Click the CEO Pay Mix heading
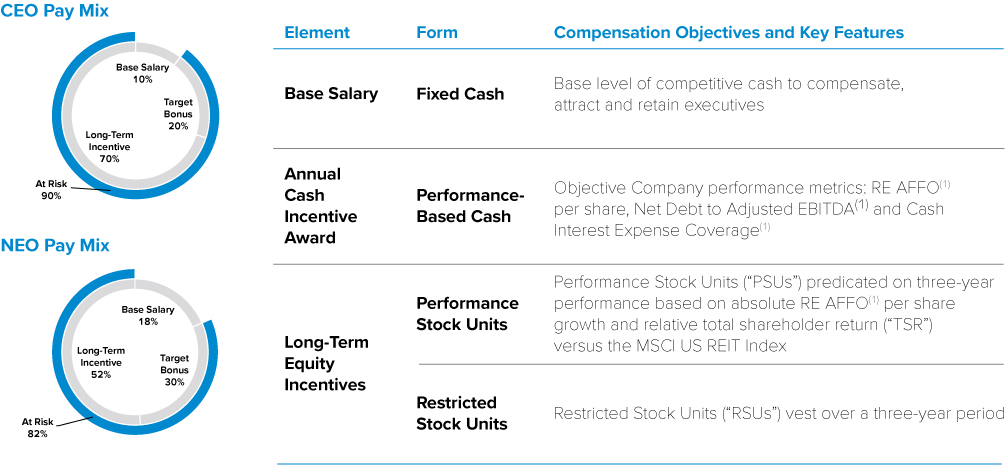Viewport: 1006px width, 466px height. pyautogui.click(x=55, y=11)
